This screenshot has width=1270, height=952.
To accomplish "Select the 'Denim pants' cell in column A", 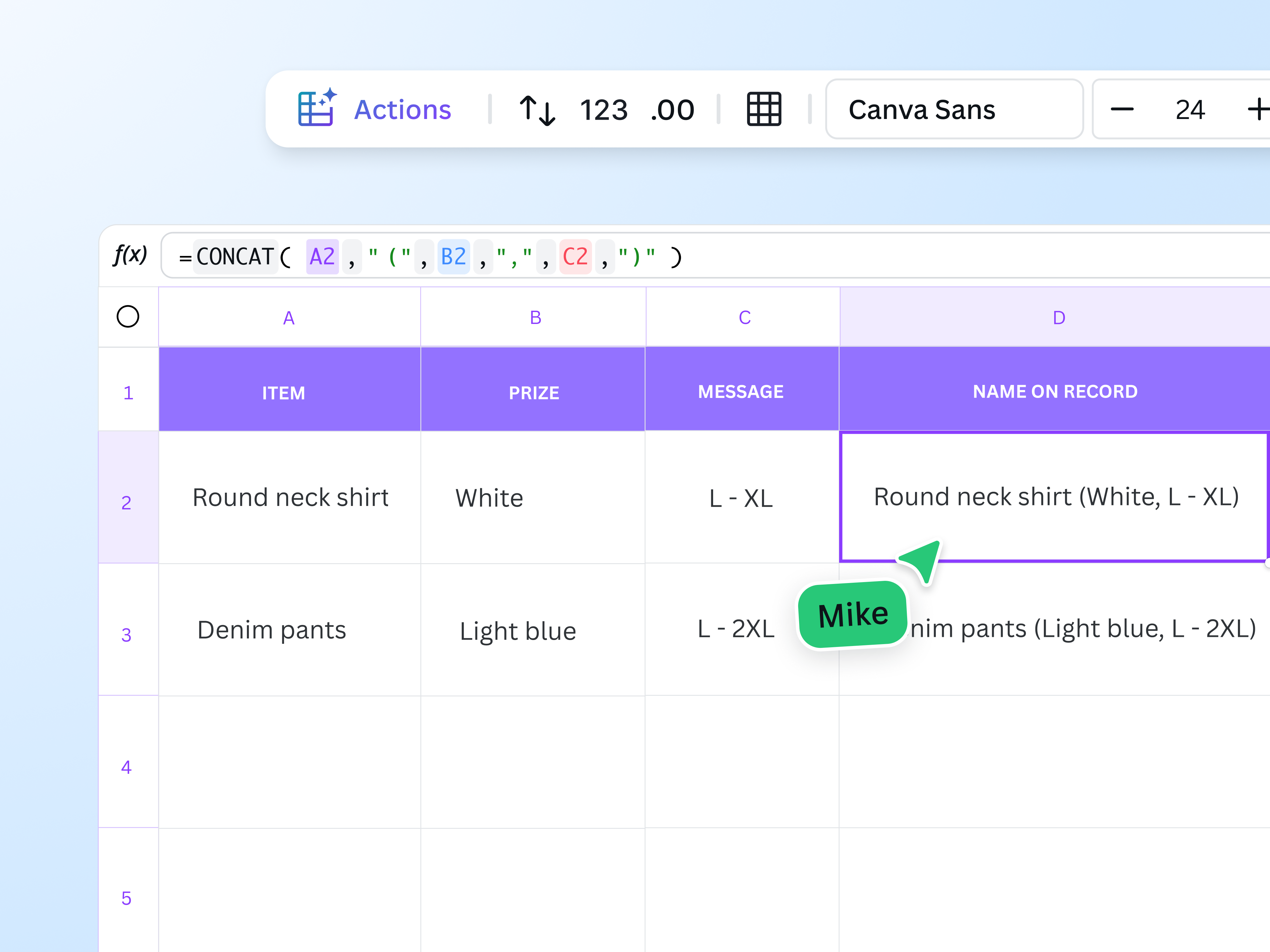I will [x=289, y=630].
